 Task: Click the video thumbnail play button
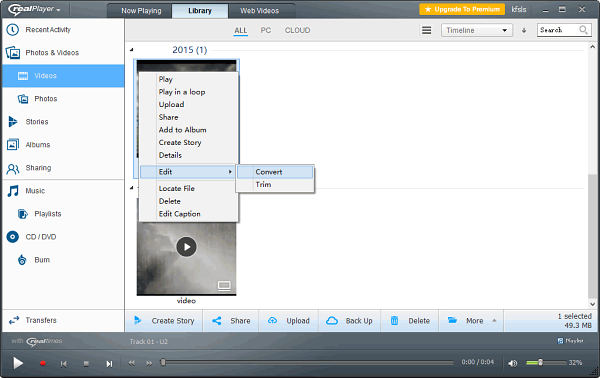coord(186,247)
